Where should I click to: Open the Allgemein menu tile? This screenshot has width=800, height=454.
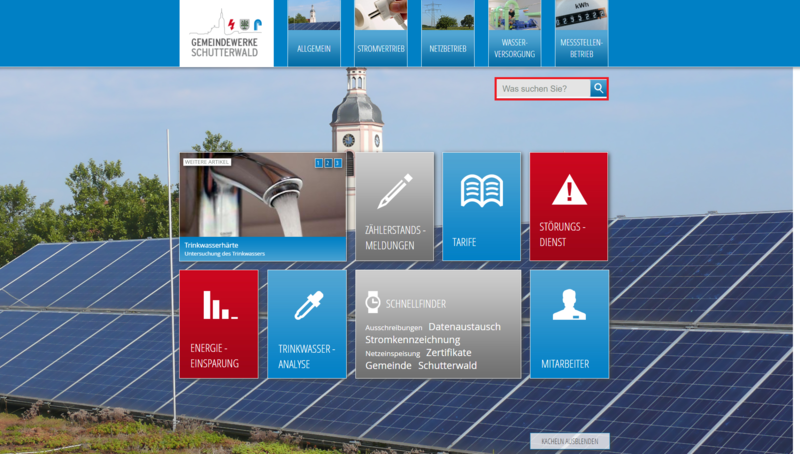pyautogui.click(x=314, y=33)
